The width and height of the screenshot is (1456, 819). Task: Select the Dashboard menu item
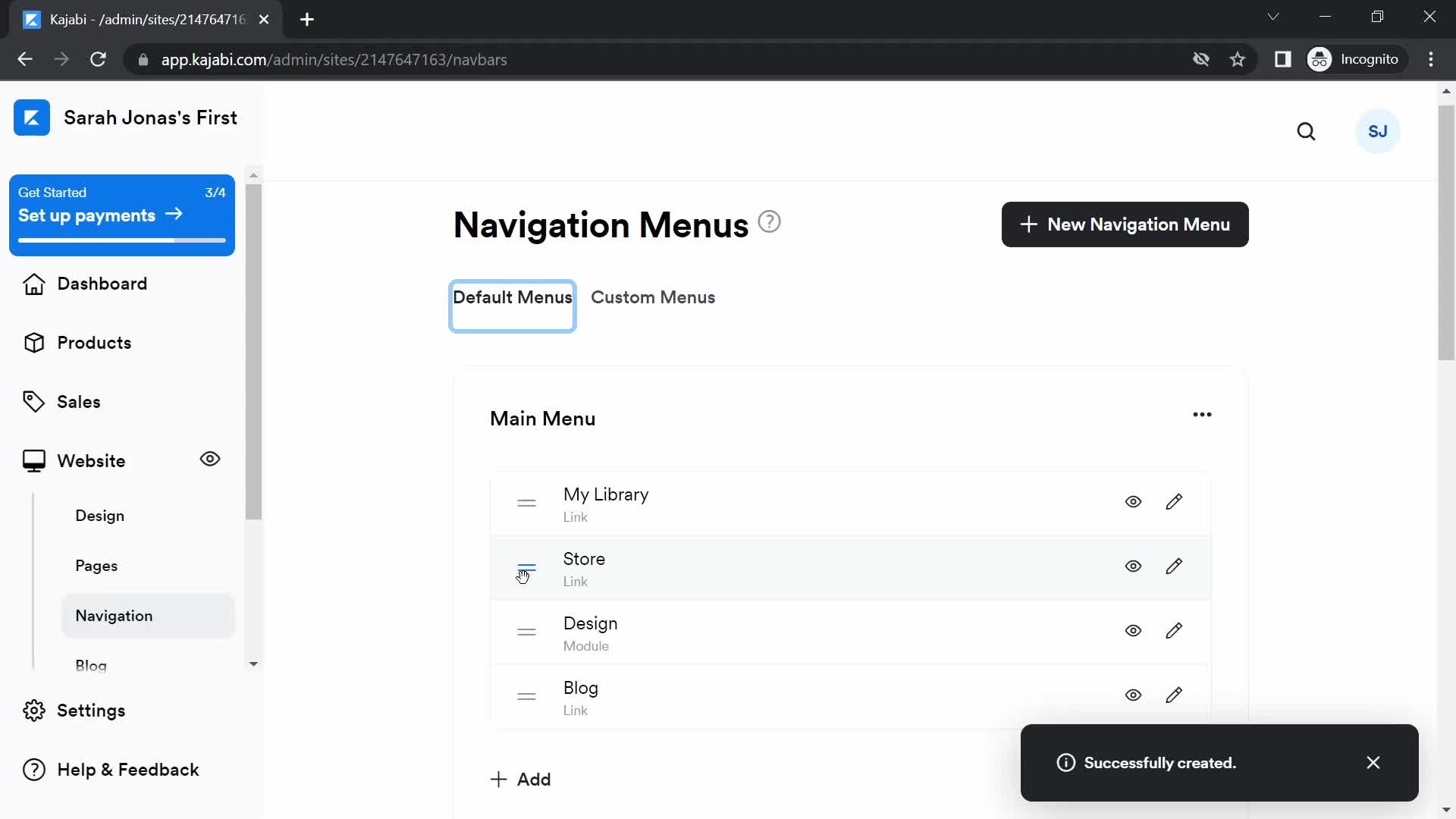coord(102,283)
